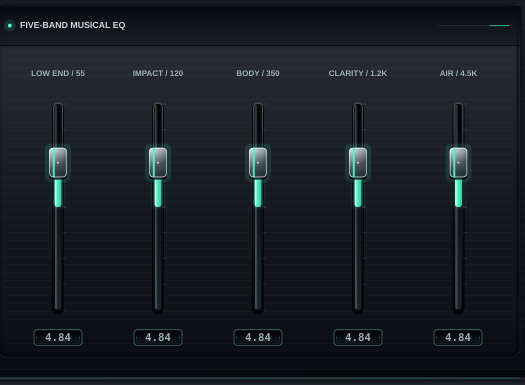This screenshot has width=525, height=385.
Task: Click the CLARITY / 1.2K band label
Action: pos(358,73)
